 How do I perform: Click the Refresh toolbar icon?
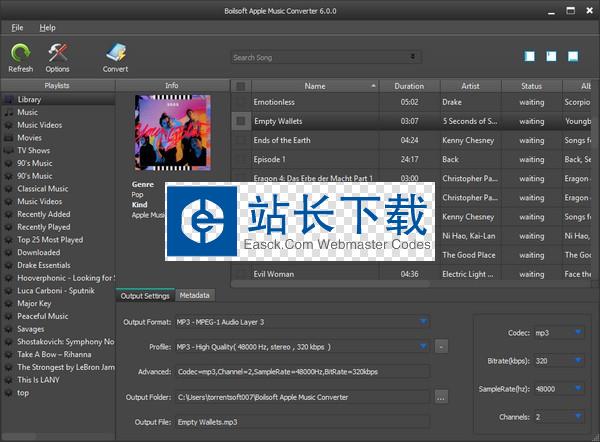[20, 53]
